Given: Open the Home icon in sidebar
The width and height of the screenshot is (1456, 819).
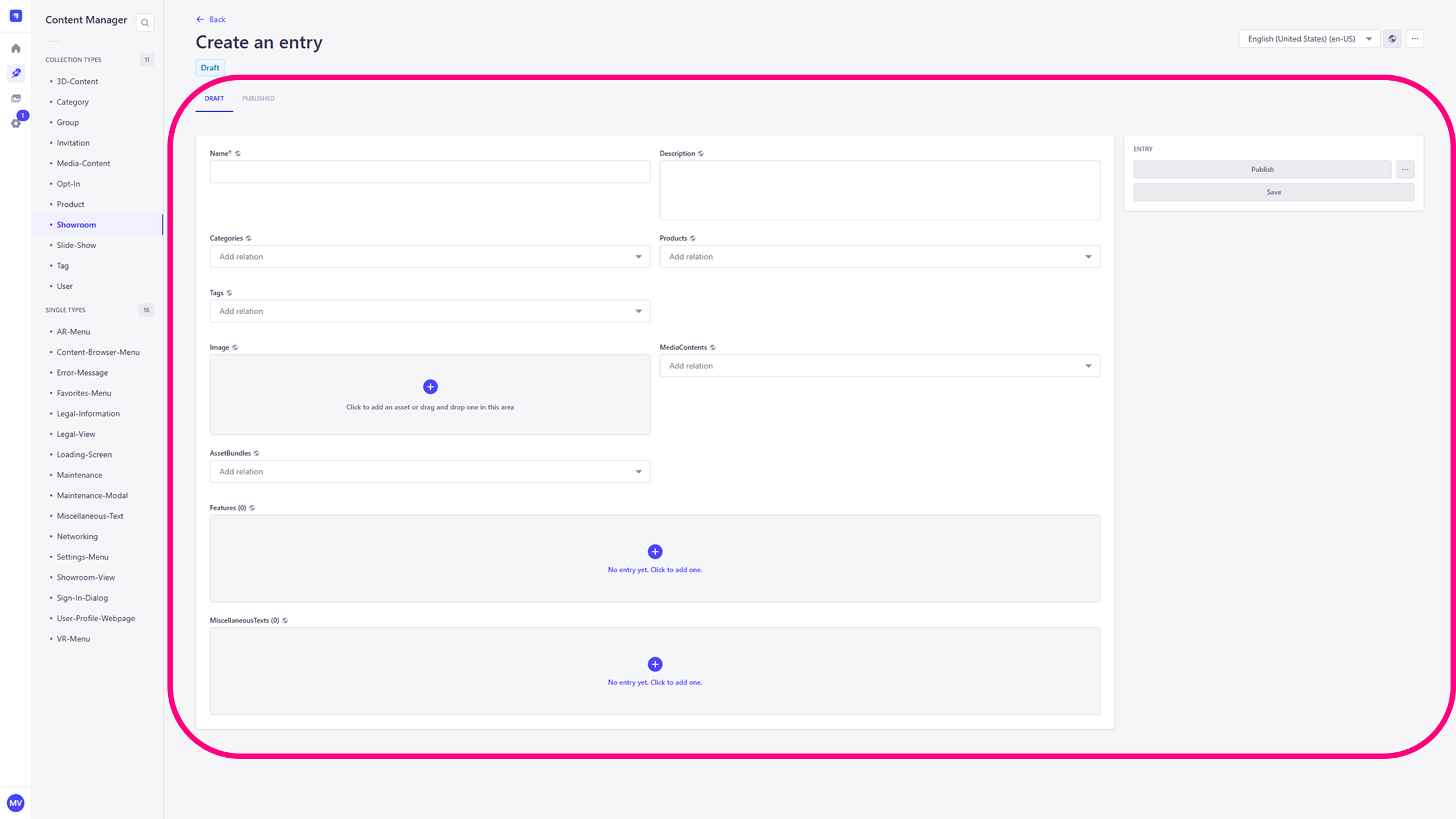Looking at the screenshot, I should tap(16, 49).
